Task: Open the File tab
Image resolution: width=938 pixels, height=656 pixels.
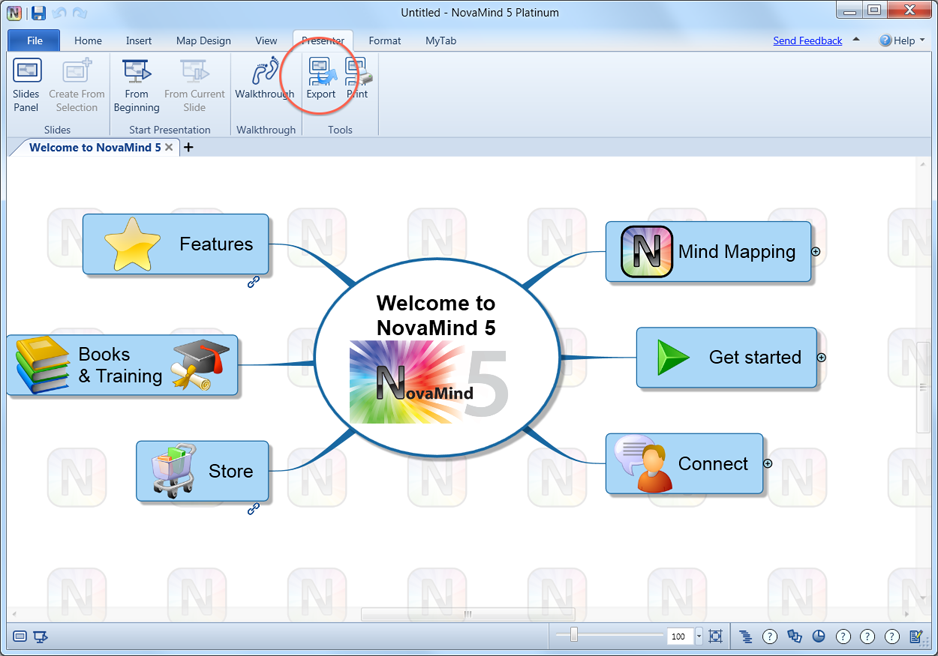Action: (x=34, y=41)
